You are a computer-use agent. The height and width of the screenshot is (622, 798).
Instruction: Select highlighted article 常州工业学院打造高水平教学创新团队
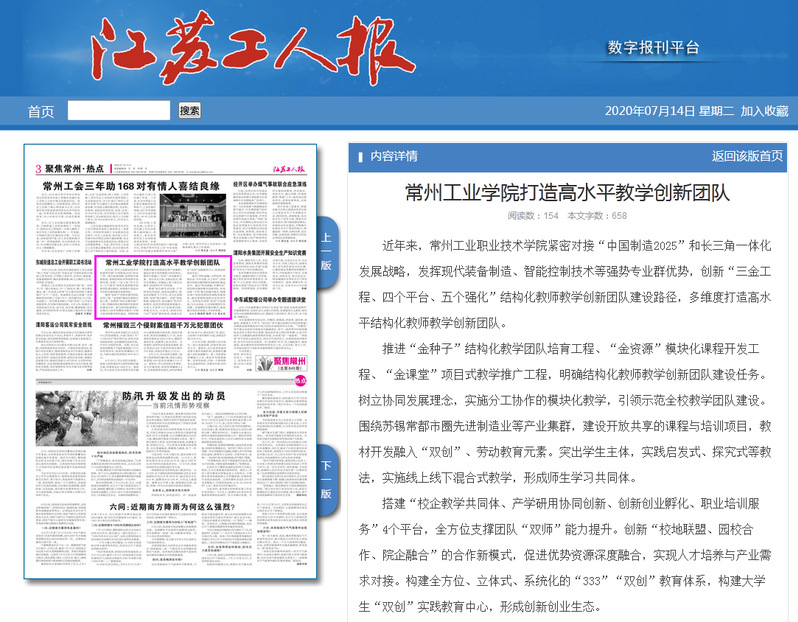point(161,262)
